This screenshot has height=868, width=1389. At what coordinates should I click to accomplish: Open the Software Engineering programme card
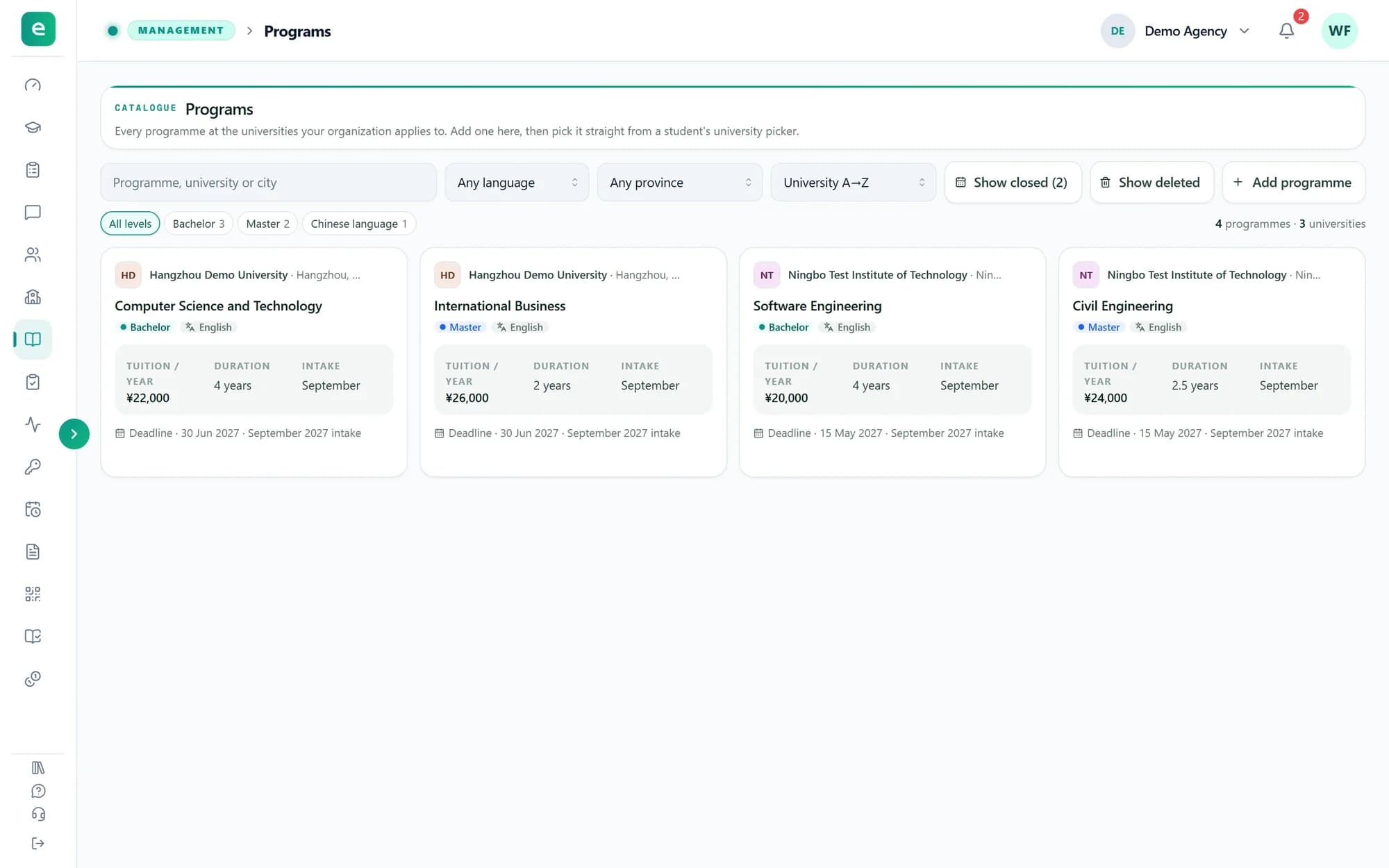click(892, 362)
